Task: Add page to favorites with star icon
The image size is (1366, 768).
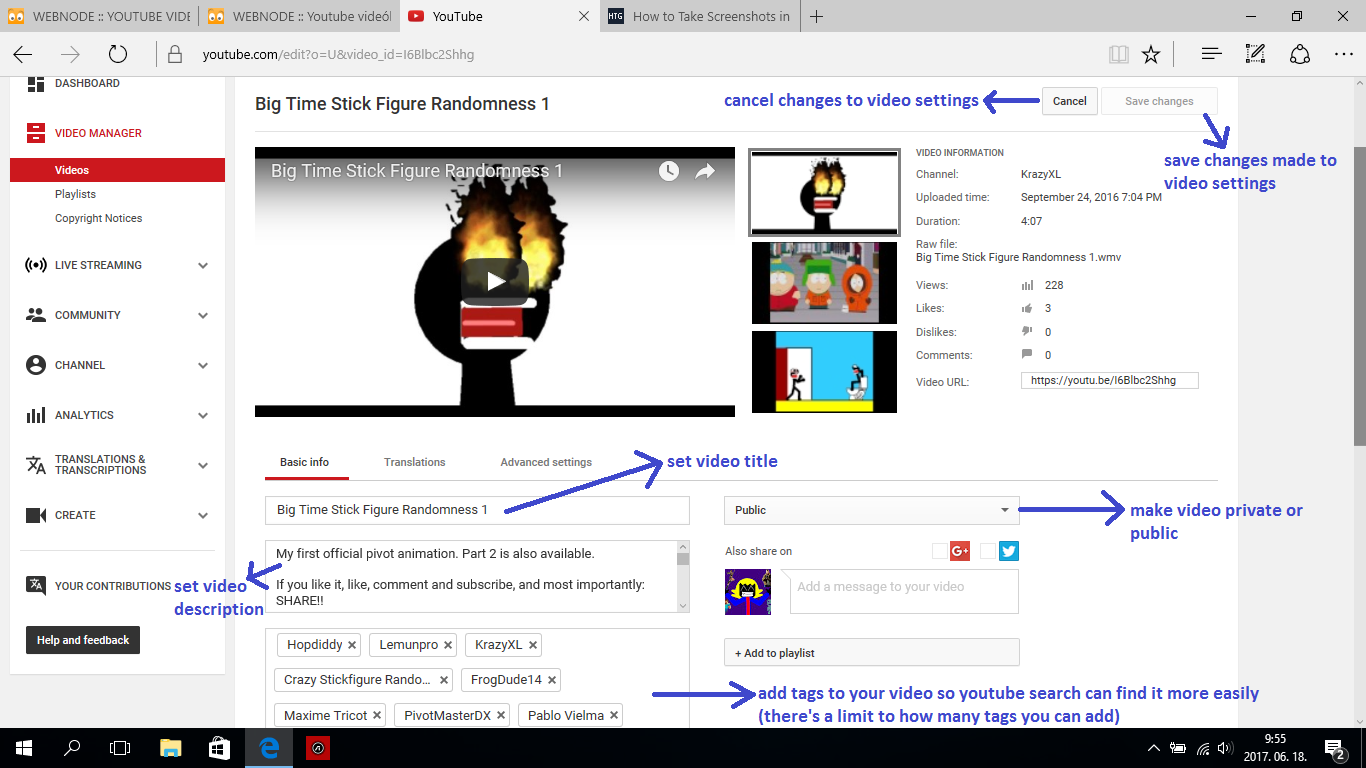Action: coord(1151,54)
